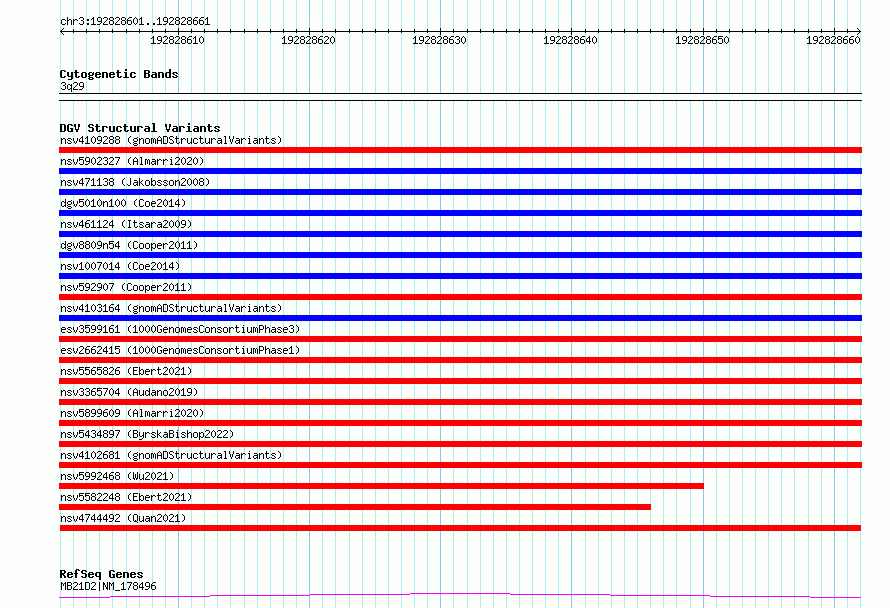Select the shortest red bar under nsv5582248
The height and width of the screenshot is (608, 890).
coord(355,507)
